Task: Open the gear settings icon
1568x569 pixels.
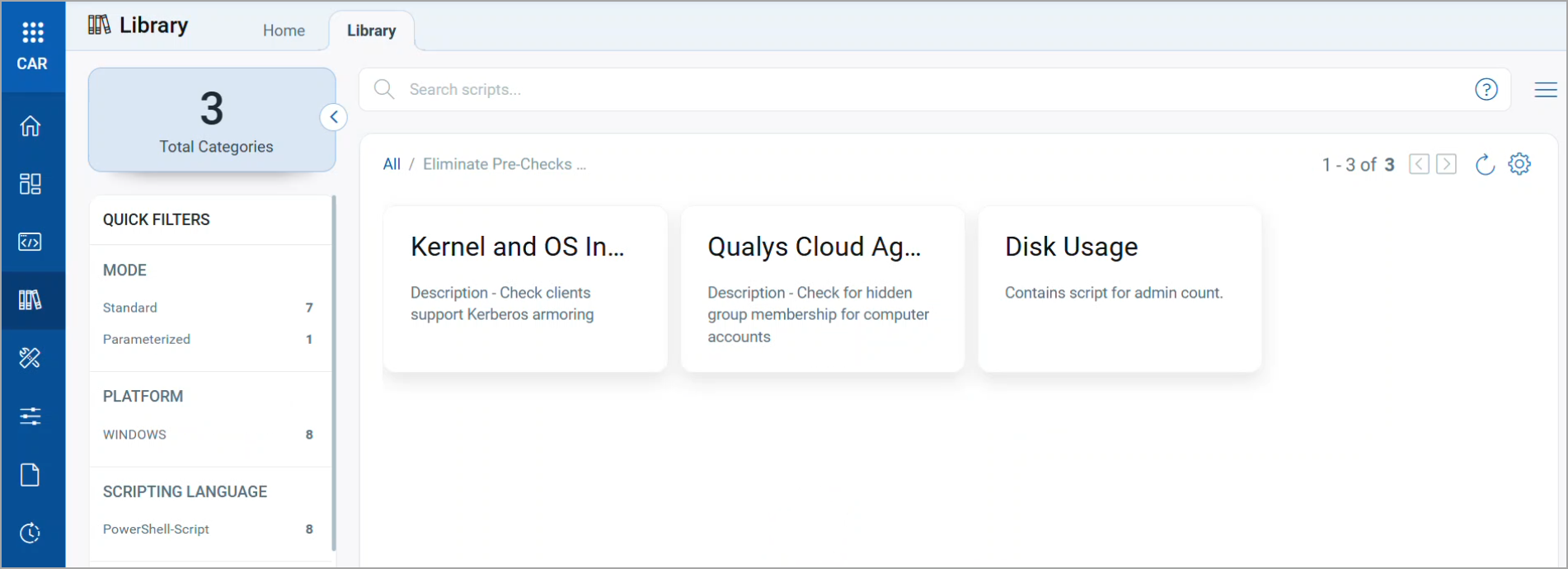Action: [x=1519, y=164]
